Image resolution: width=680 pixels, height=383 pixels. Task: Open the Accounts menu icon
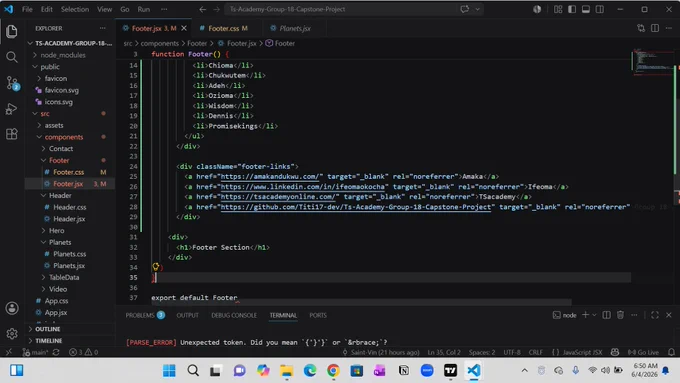tap(12, 308)
